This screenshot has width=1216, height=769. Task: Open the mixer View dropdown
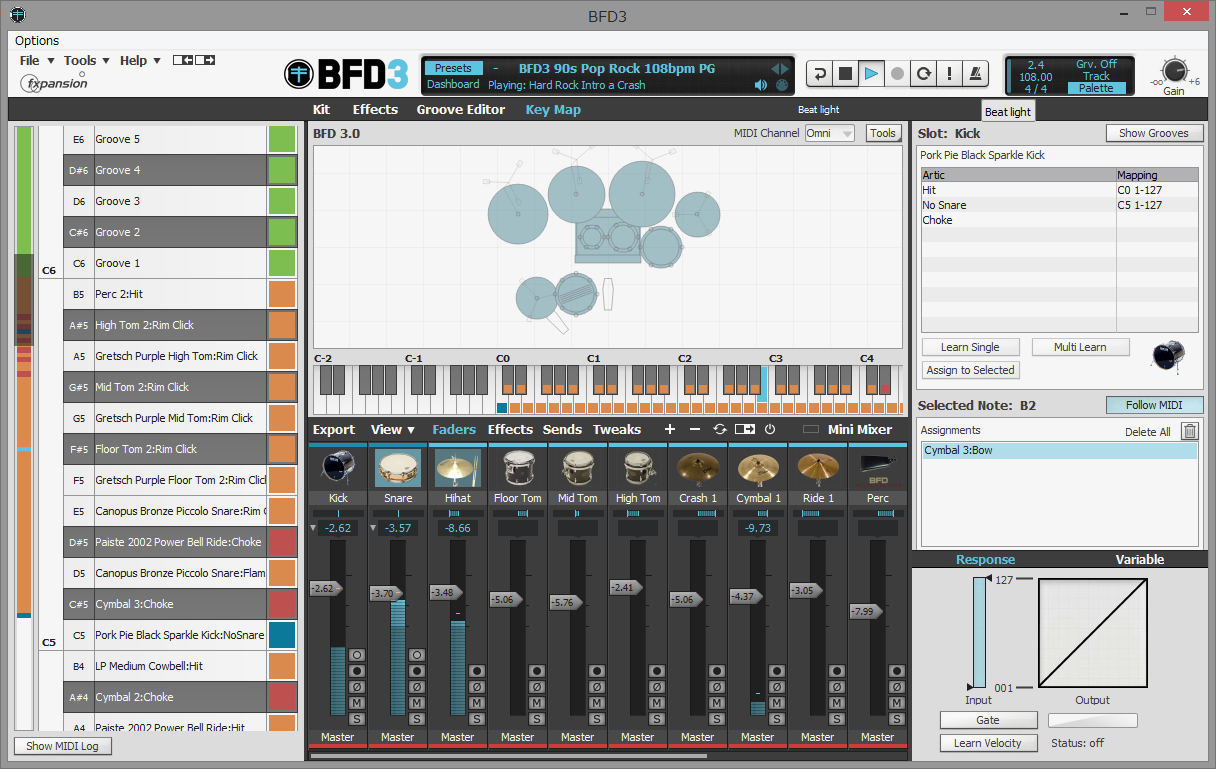[393, 429]
